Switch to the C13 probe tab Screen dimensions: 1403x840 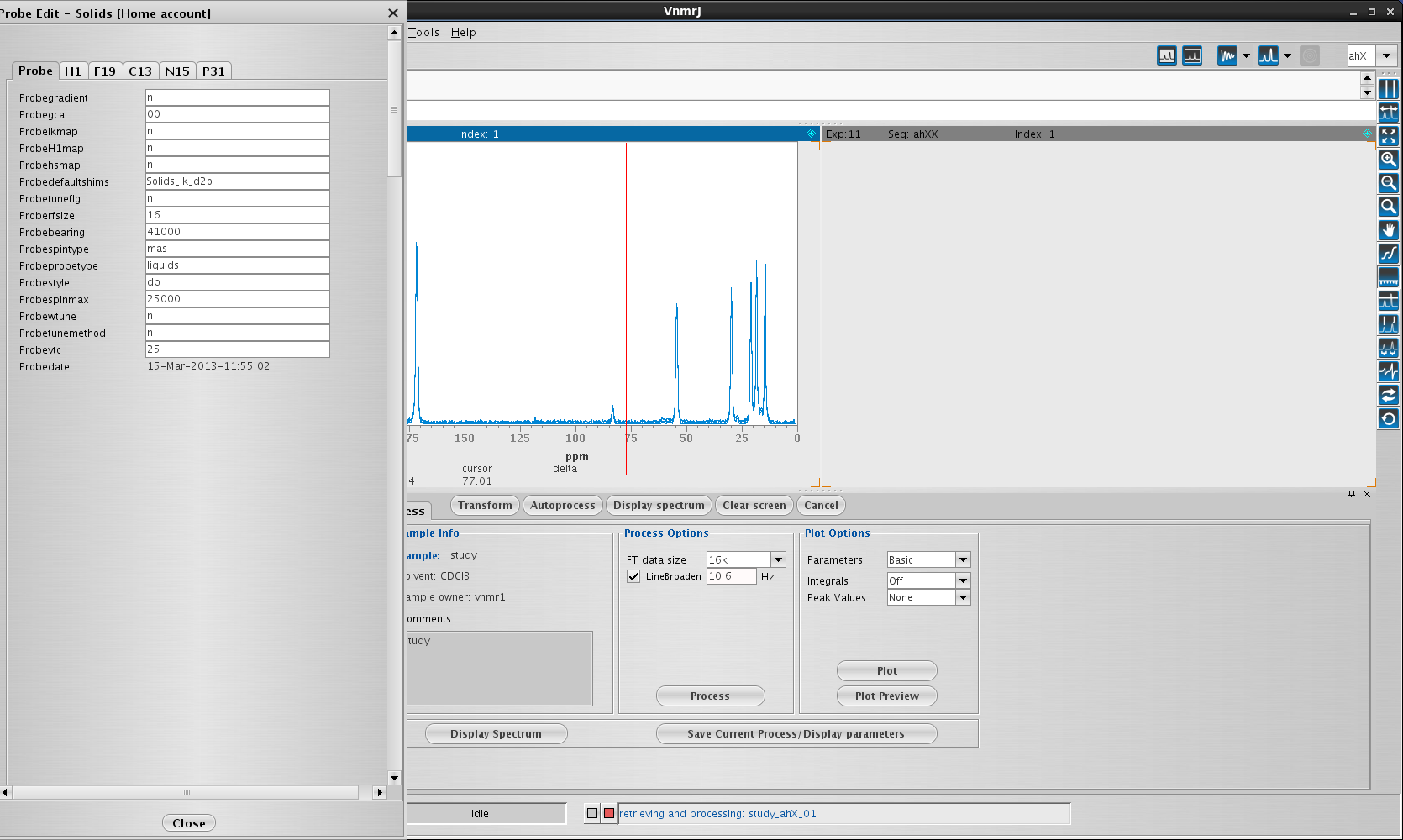140,71
